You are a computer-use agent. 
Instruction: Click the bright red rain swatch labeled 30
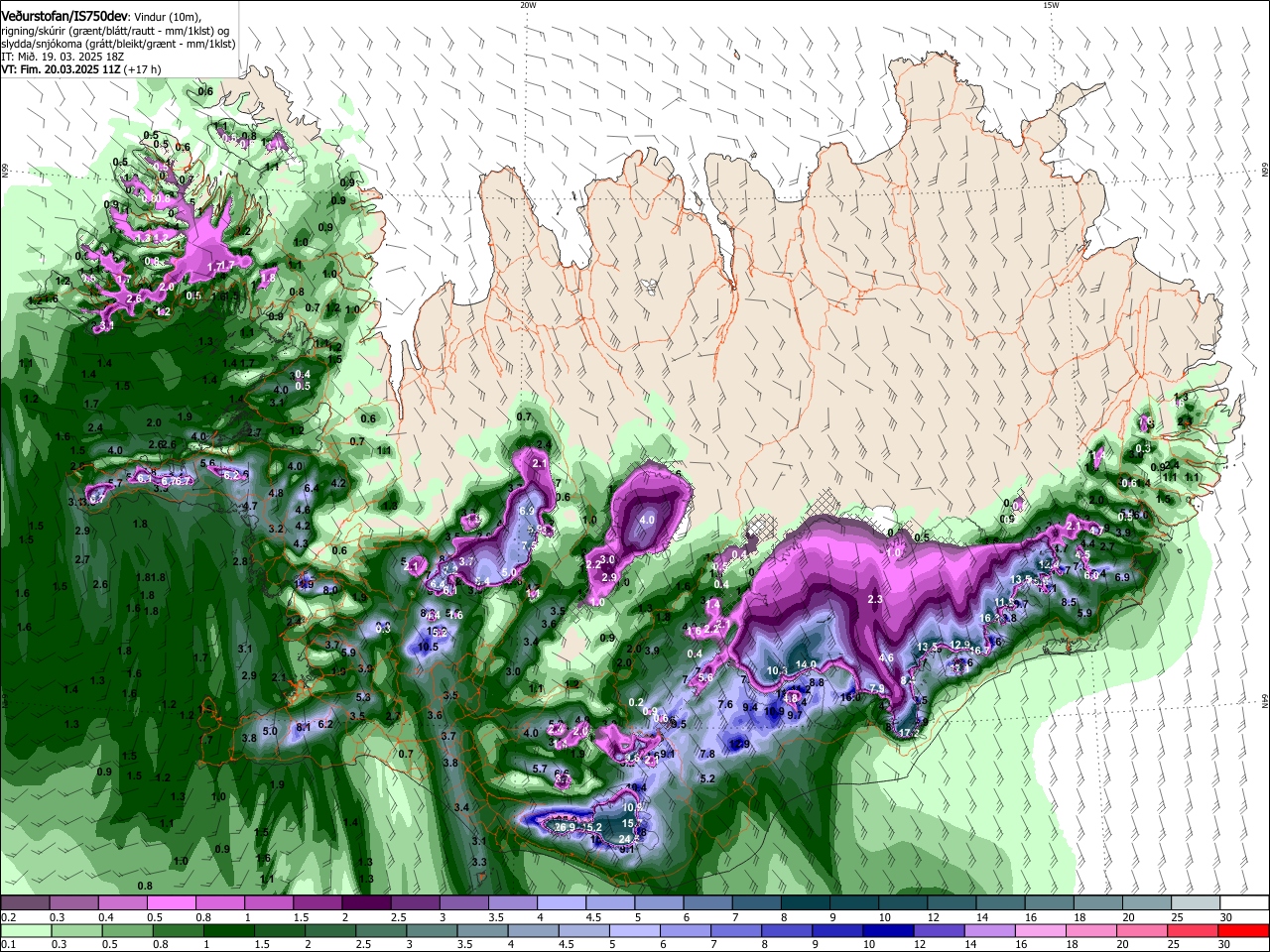click(x=1244, y=930)
